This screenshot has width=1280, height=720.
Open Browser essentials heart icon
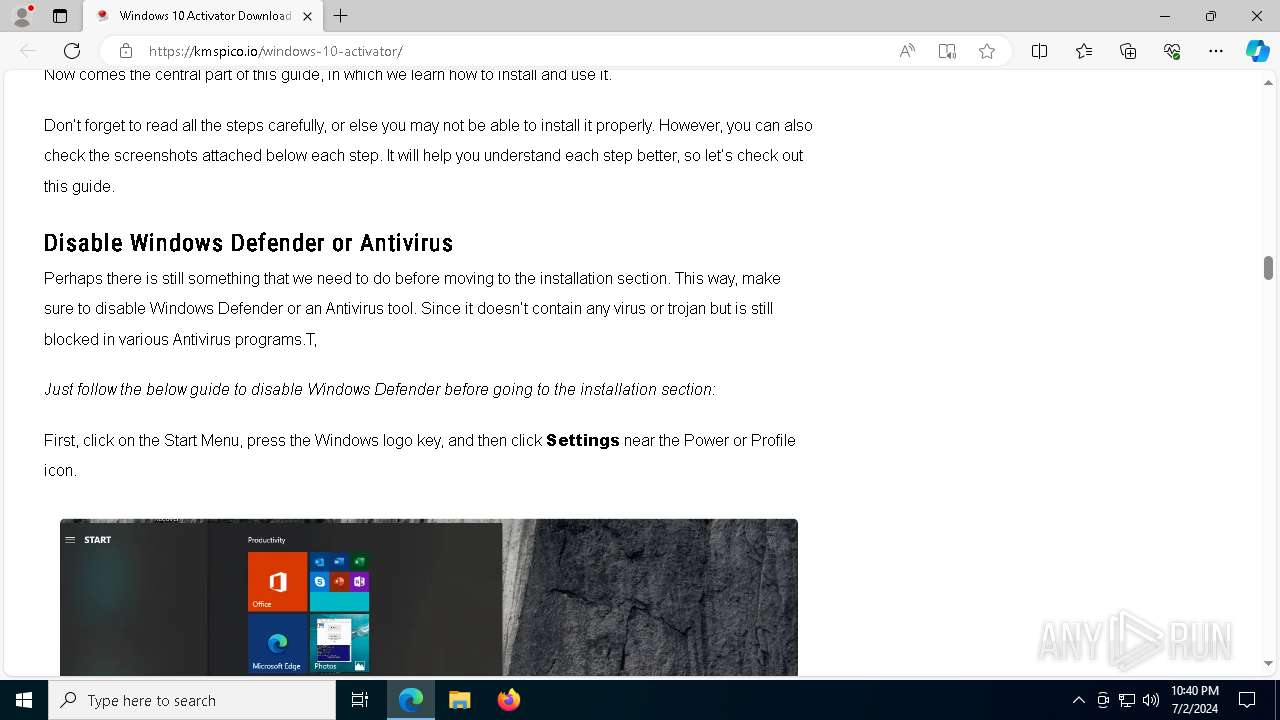click(x=1172, y=51)
